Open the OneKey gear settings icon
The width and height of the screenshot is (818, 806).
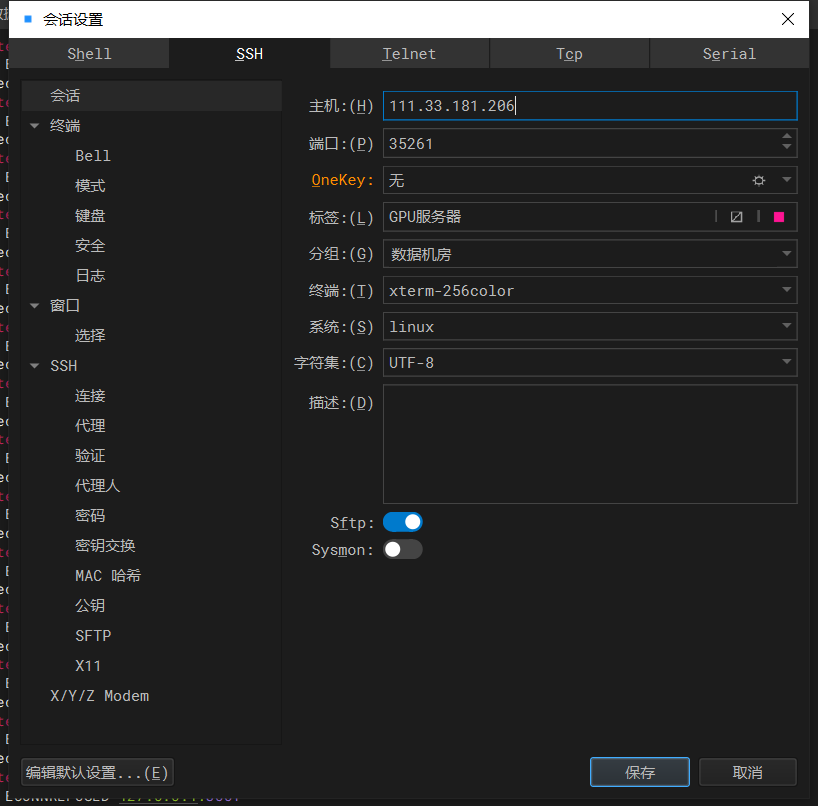pyautogui.click(x=757, y=180)
